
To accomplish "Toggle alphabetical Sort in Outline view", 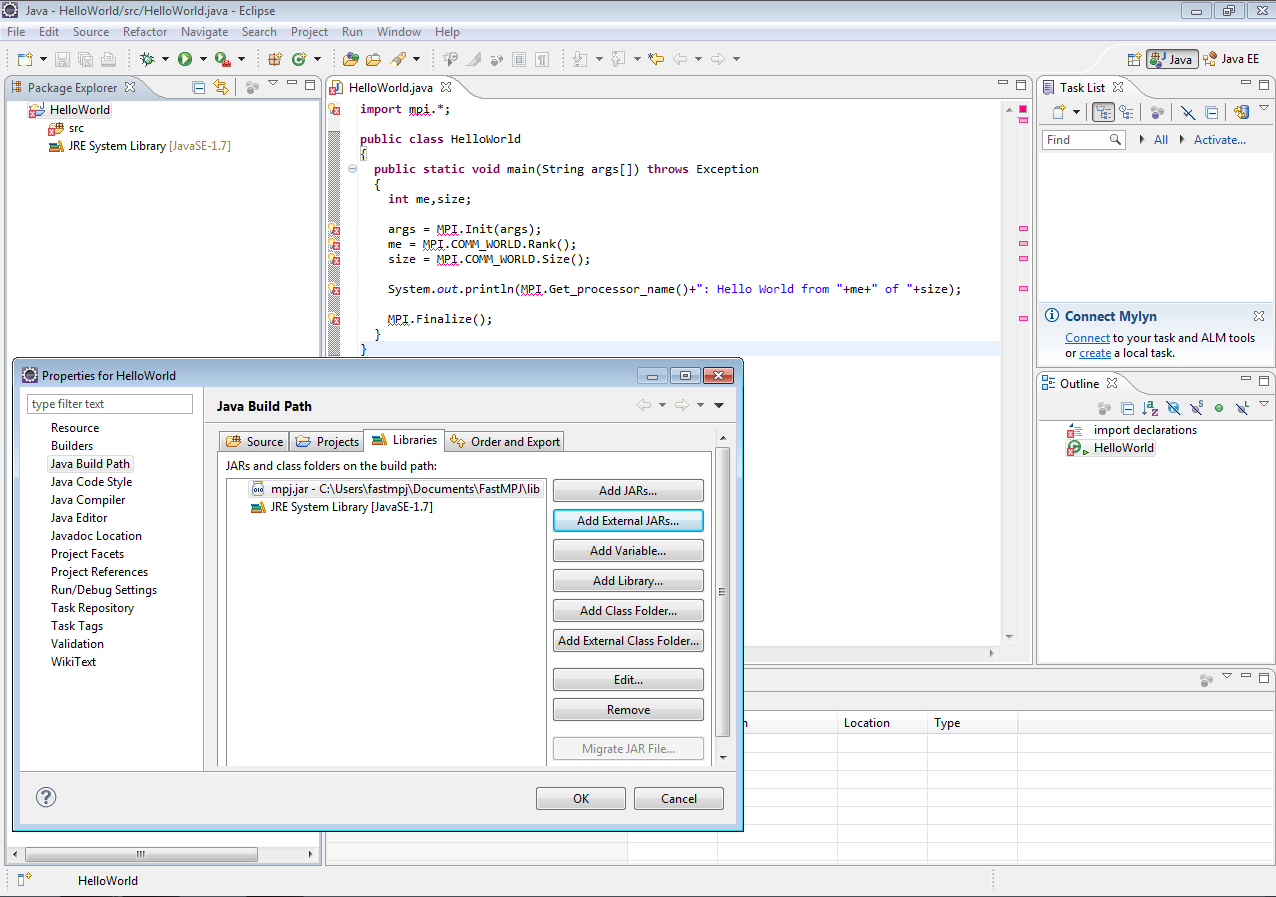I will click(x=1150, y=408).
